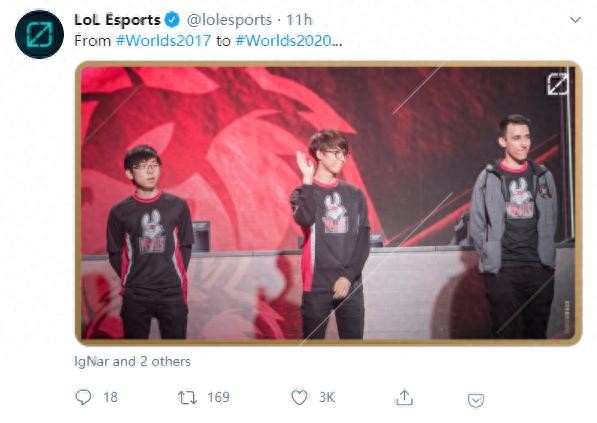Screen dimensions: 597x423
Task: Visit the @lolesports handle
Action: (229, 20)
